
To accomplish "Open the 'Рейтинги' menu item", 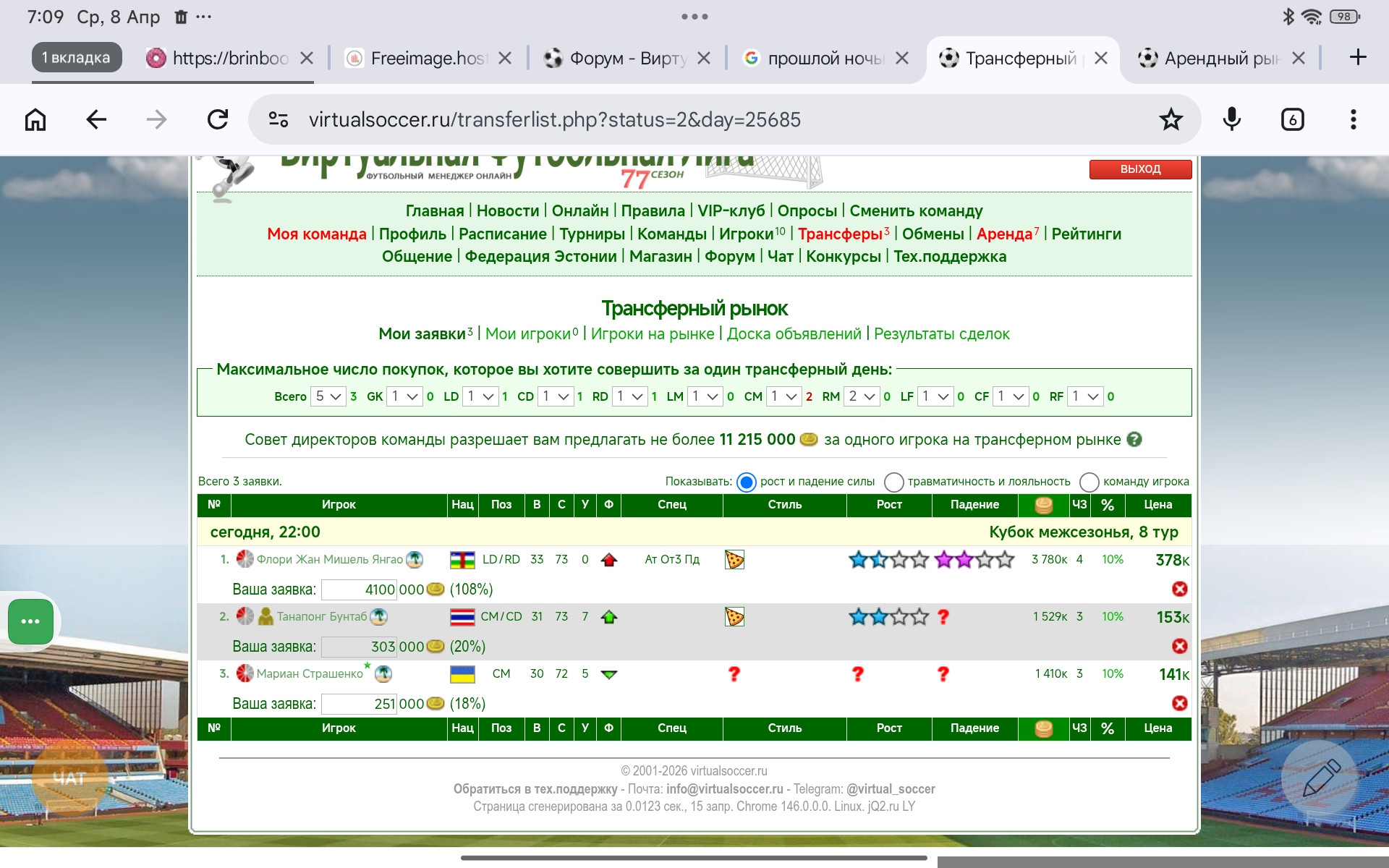I will (1086, 234).
